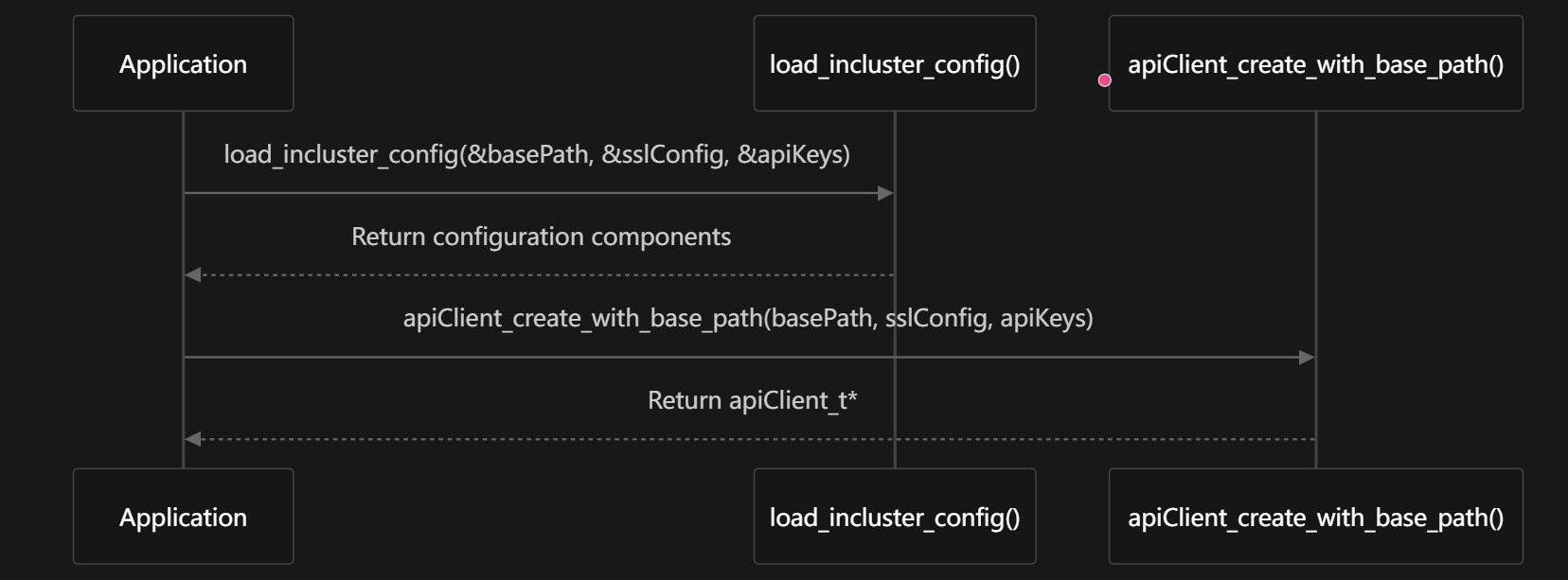Click the "Return configuration components" message text
Image resolution: width=1568 pixels, height=580 pixels.
[541, 237]
